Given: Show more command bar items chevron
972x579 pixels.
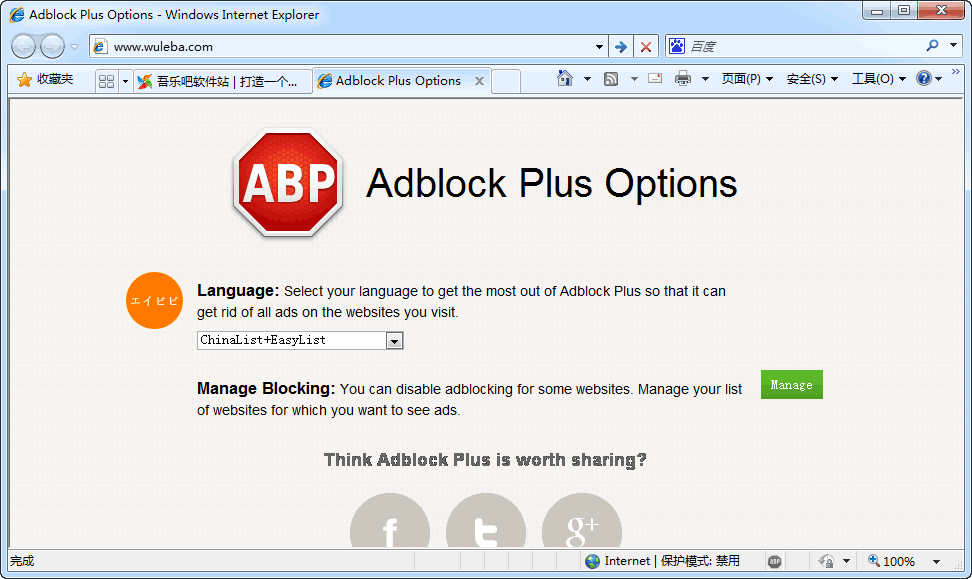Looking at the screenshot, I should tap(955, 72).
